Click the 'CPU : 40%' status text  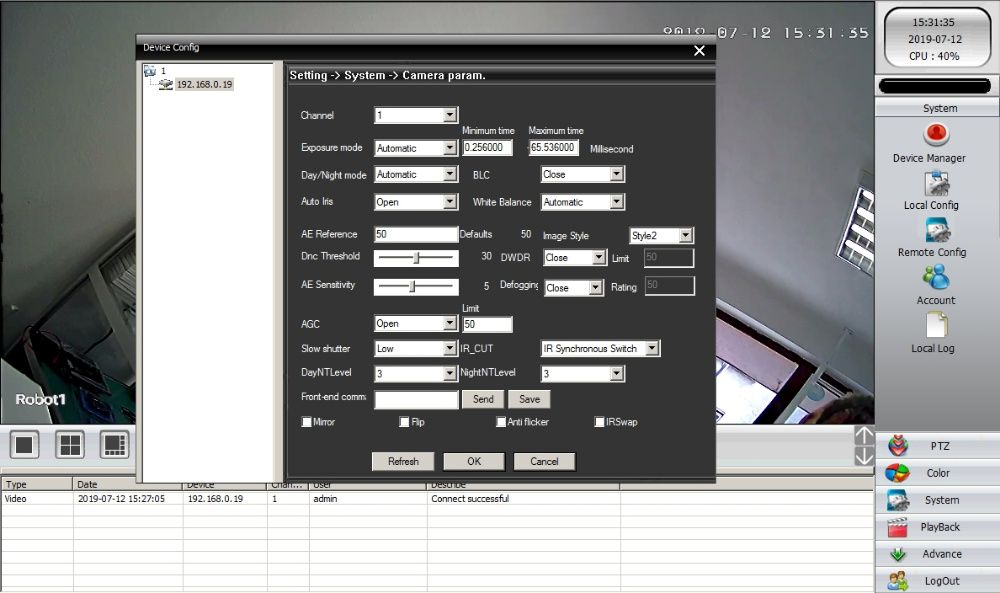(934, 56)
